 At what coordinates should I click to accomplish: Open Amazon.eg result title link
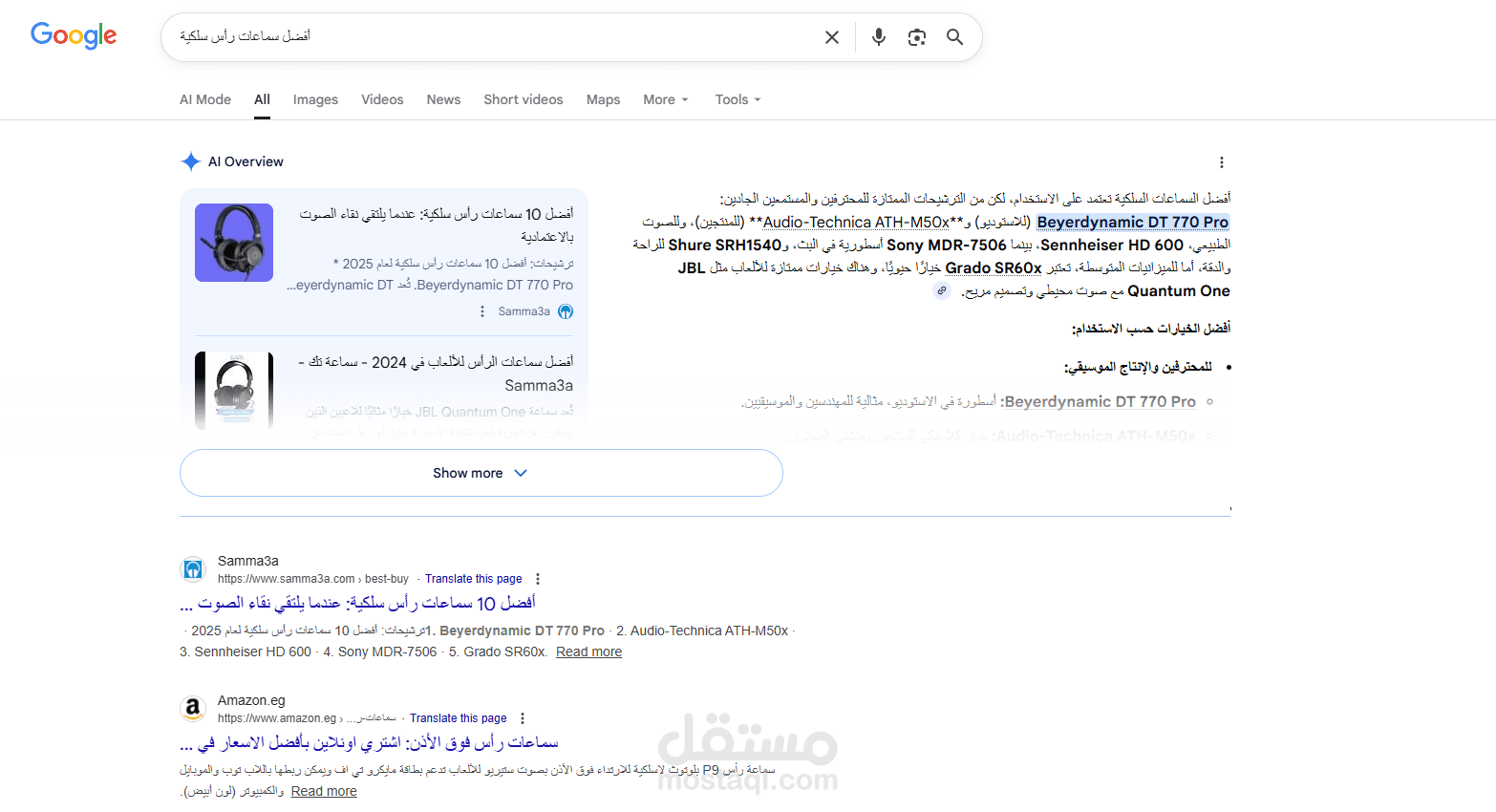click(369, 742)
